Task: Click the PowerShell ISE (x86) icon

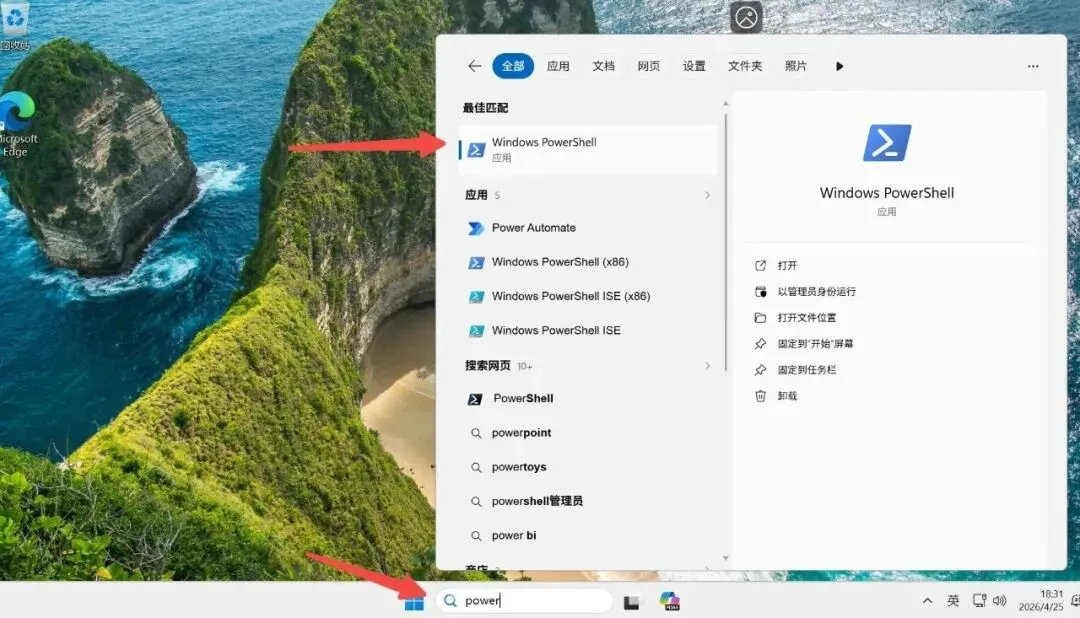Action: 475,297
